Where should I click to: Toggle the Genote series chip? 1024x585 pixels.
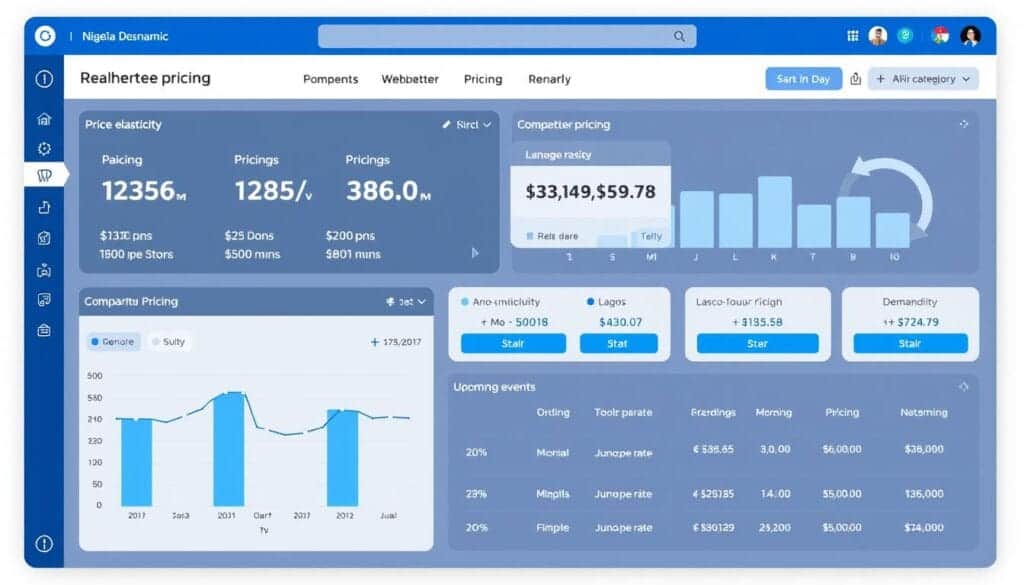113,341
